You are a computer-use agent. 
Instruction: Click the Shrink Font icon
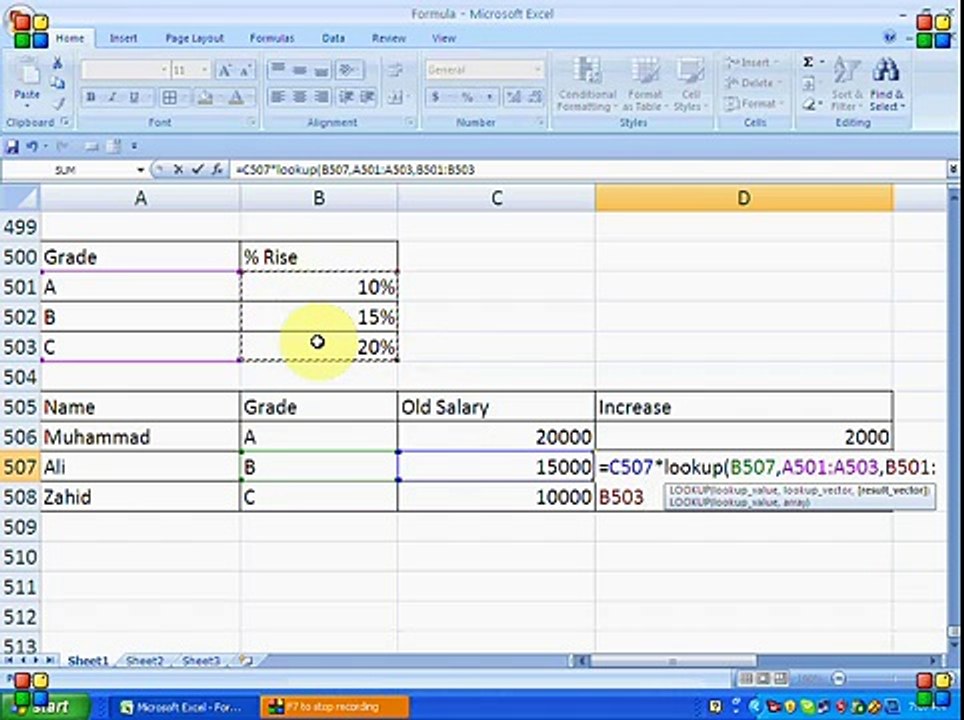[x=245, y=71]
